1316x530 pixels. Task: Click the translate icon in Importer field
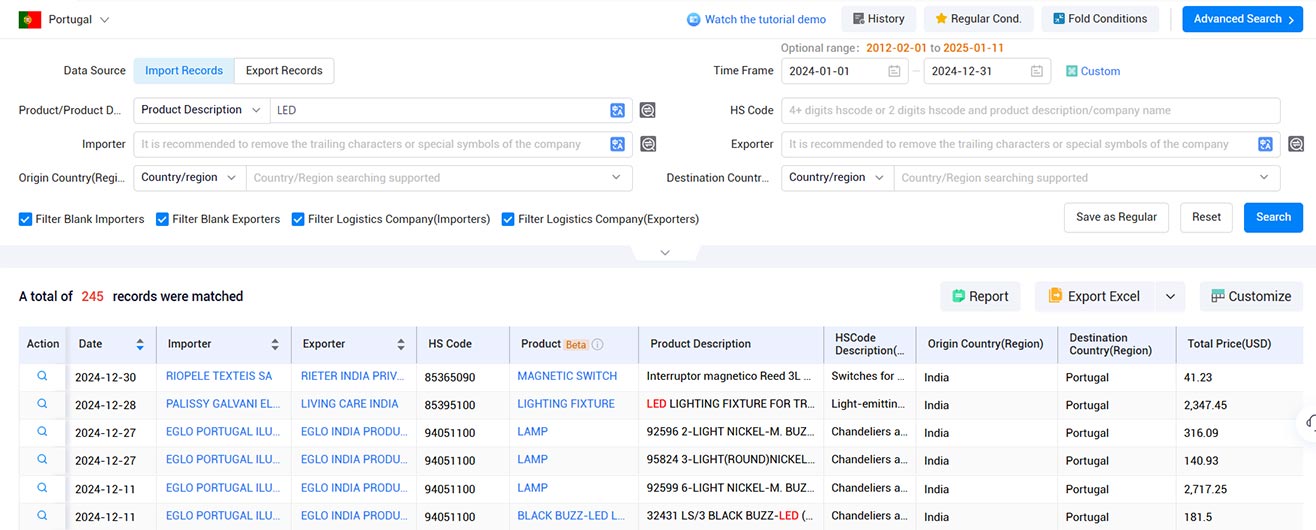point(618,144)
